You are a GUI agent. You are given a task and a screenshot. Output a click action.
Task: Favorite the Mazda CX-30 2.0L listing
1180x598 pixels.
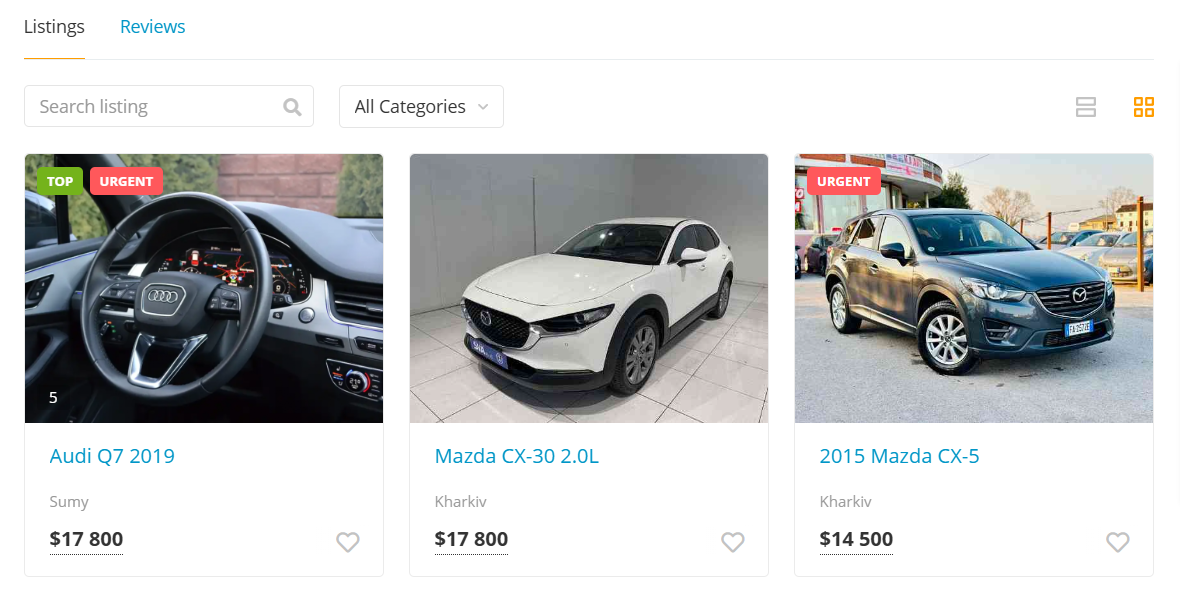tap(733, 542)
